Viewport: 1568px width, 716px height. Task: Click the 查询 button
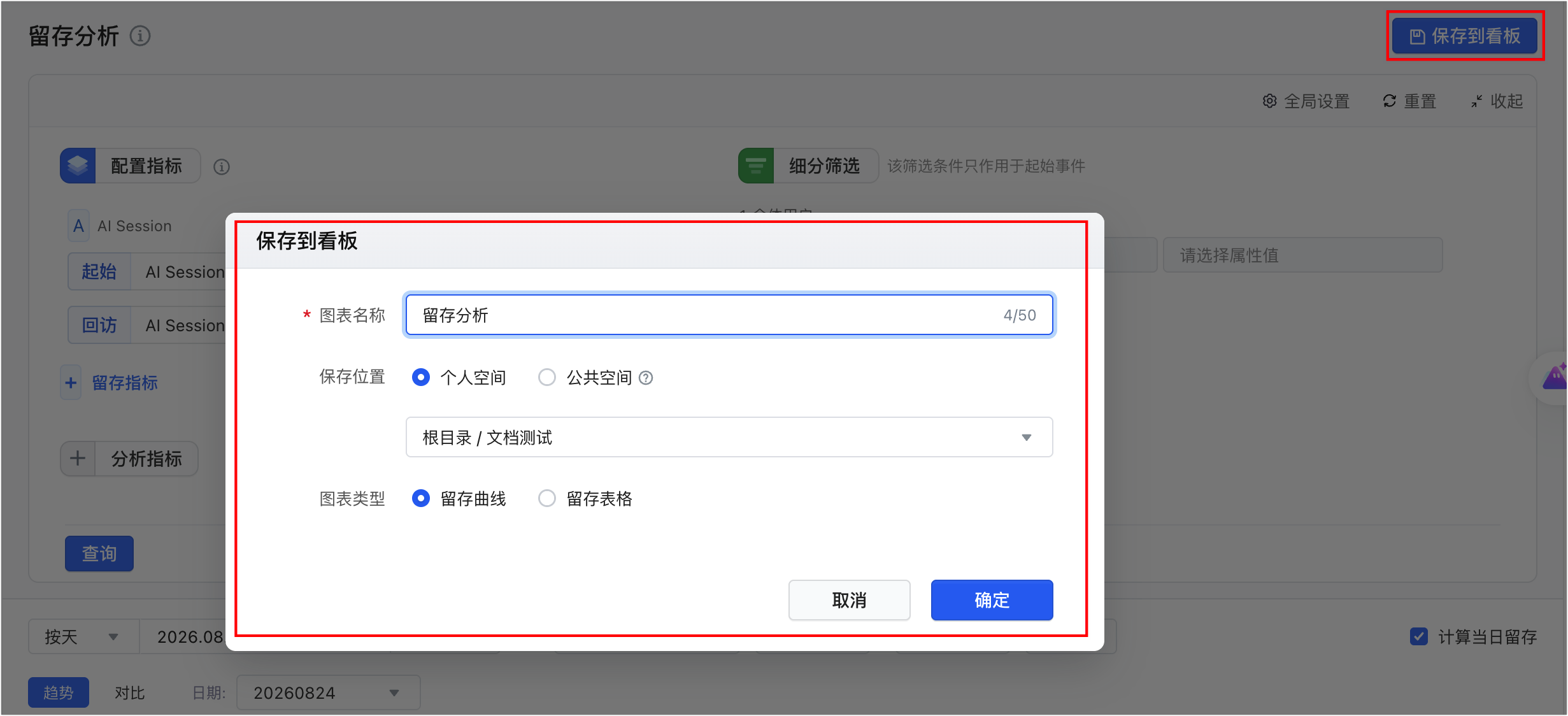coord(99,554)
